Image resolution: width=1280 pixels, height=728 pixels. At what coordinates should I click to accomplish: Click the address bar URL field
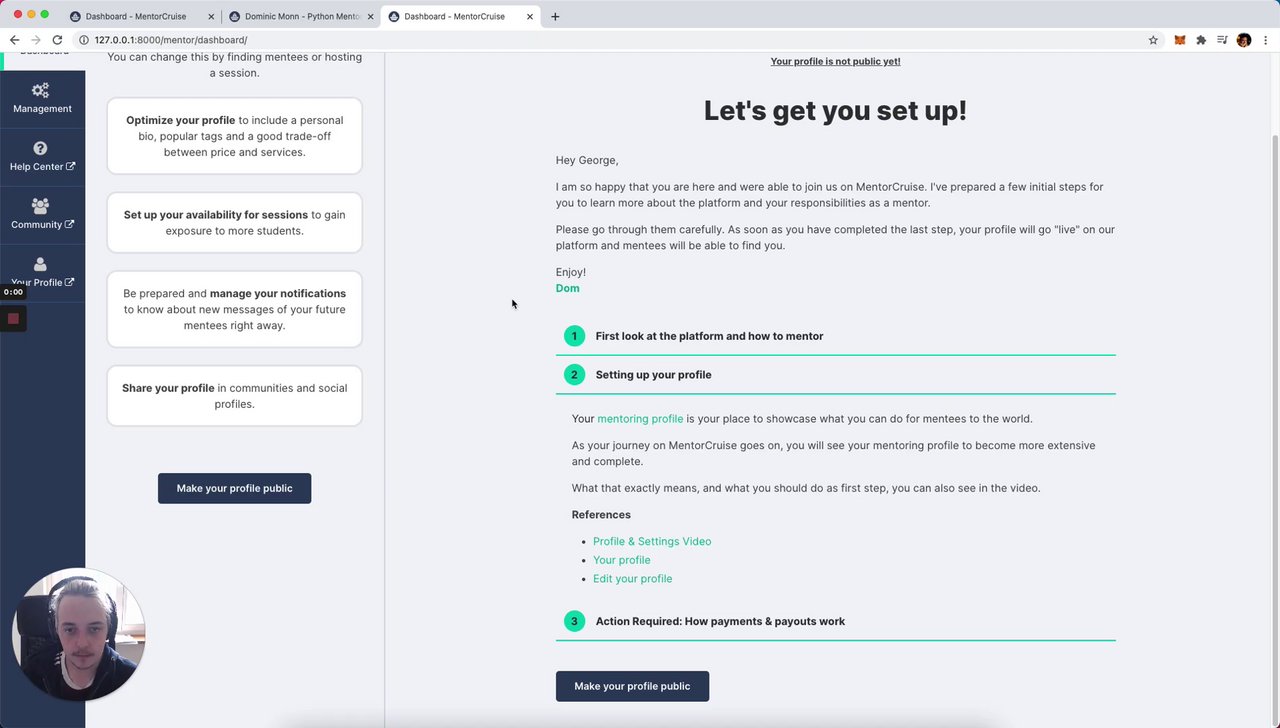(610, 40)
